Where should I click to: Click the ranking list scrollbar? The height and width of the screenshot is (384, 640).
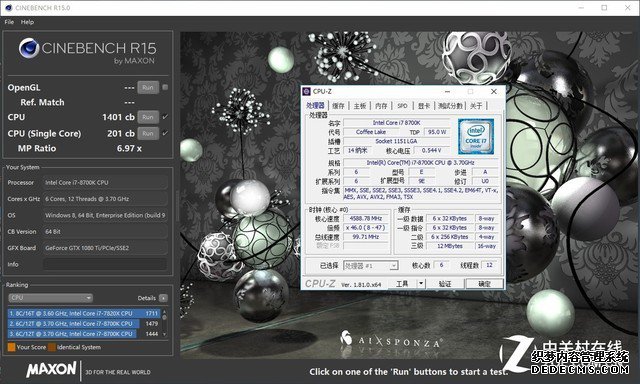[164, 323]
